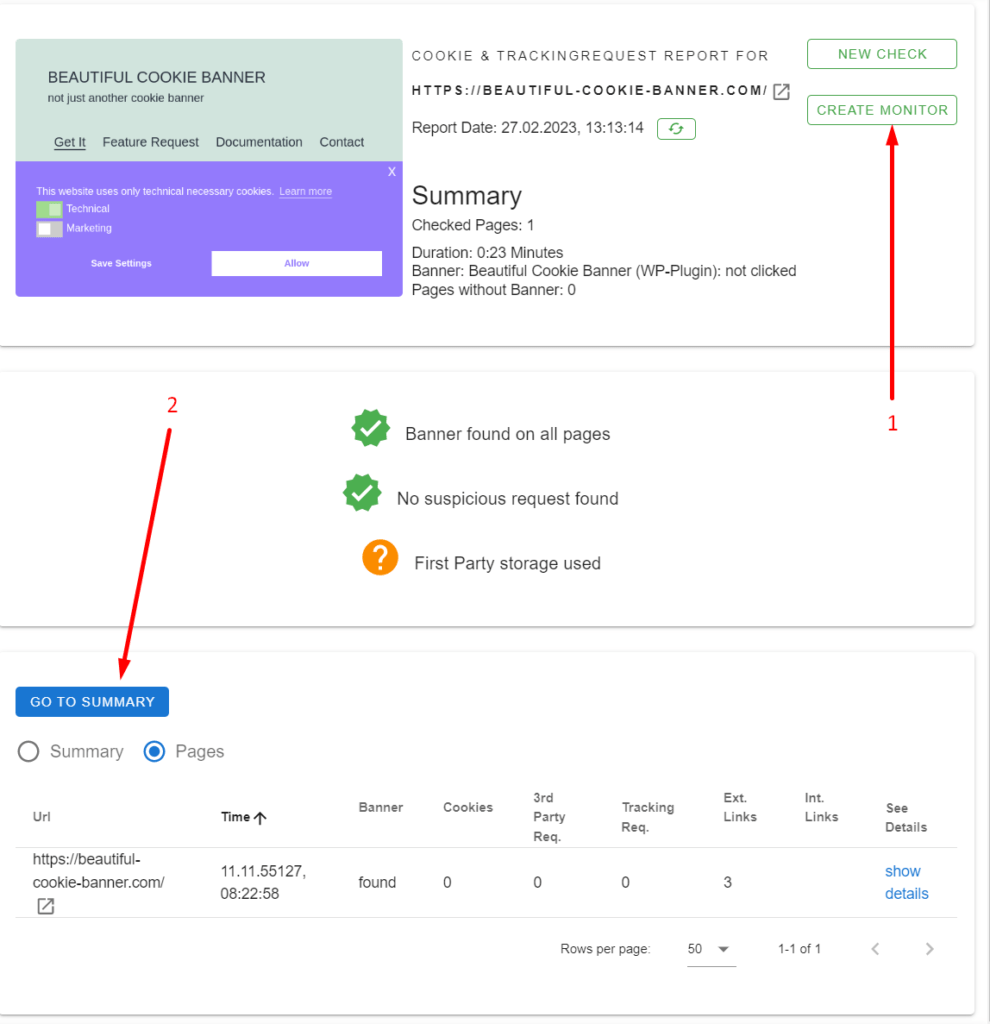Viewport: 990px width, 1024px height.
Task: Toggle the Technical cookie switch
Action: click(x=49, y=209)
